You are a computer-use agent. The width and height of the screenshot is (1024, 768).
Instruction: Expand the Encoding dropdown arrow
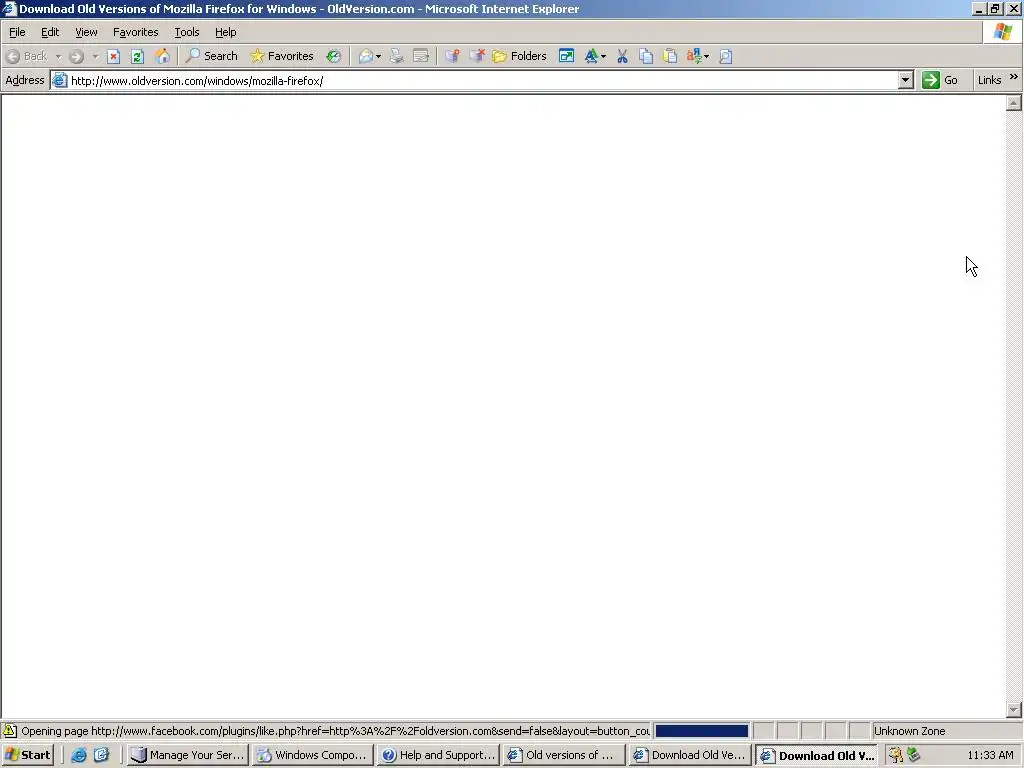click(x=707, y=57)
